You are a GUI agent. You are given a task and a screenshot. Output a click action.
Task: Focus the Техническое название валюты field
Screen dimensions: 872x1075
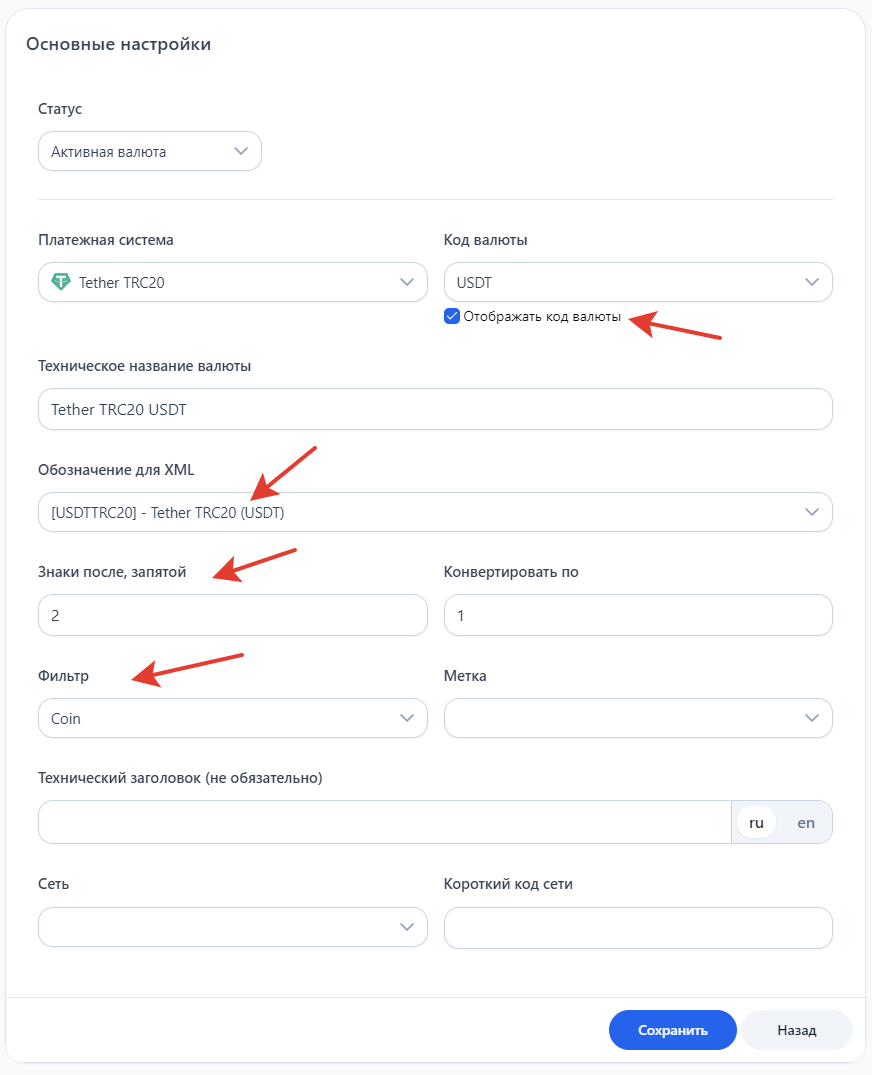click(x=435, y=409)
